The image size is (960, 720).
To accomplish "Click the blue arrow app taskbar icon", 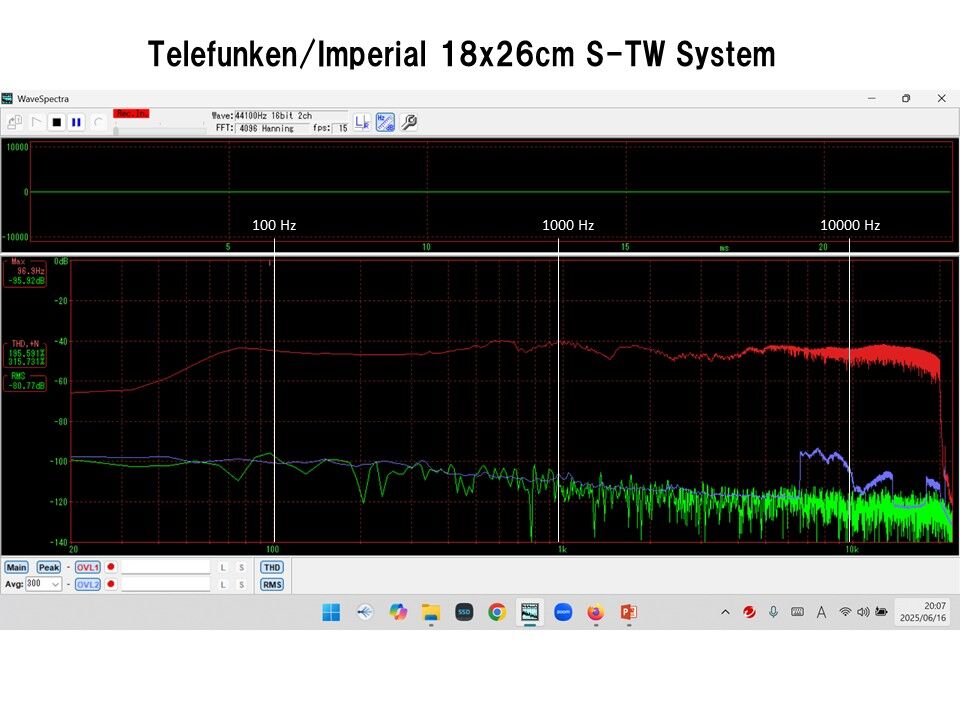I will pyautogui.click(x=365, y=612).
